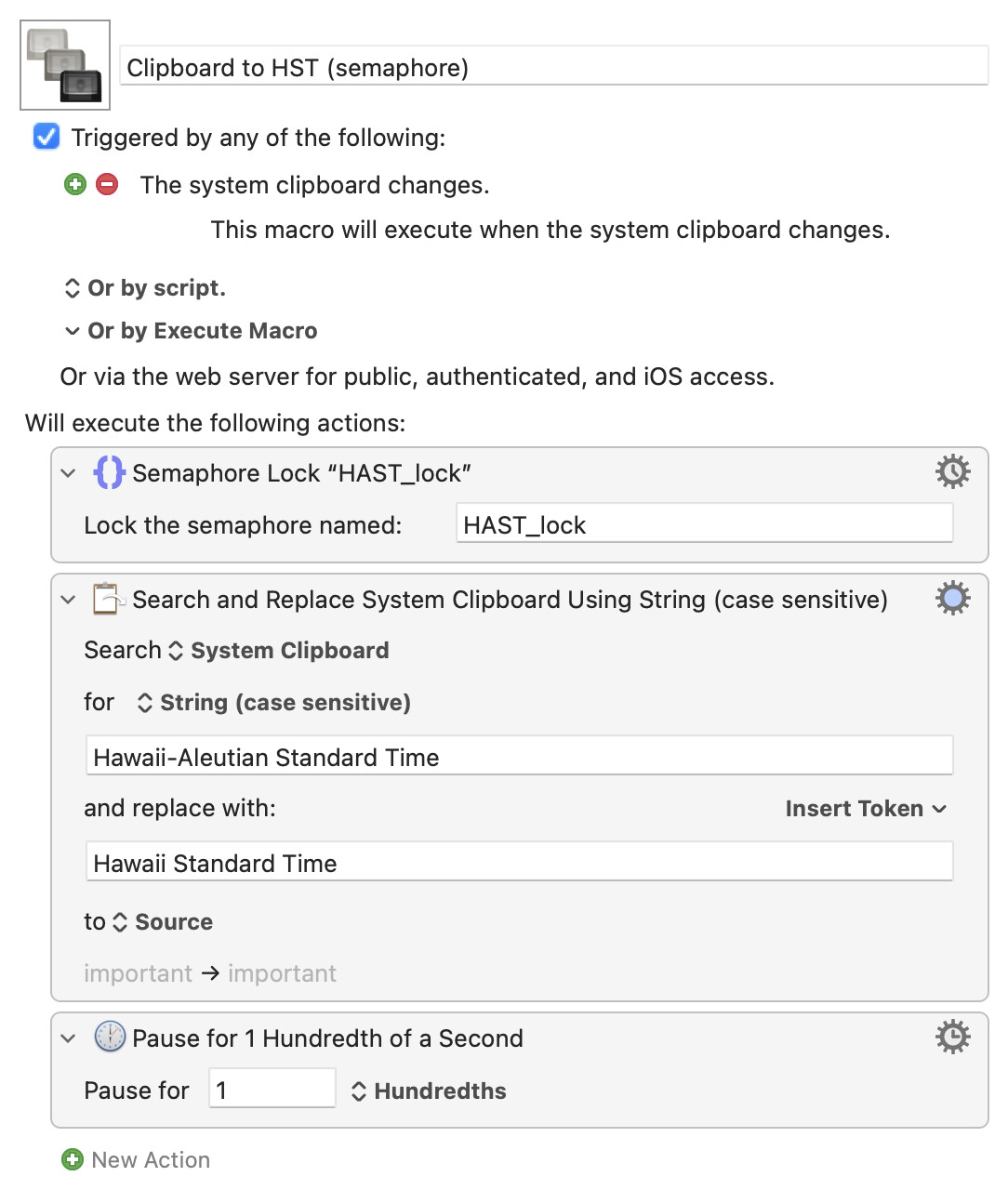Click the green add trigger button
1008x1190 pixels.
tap(75, 184)
